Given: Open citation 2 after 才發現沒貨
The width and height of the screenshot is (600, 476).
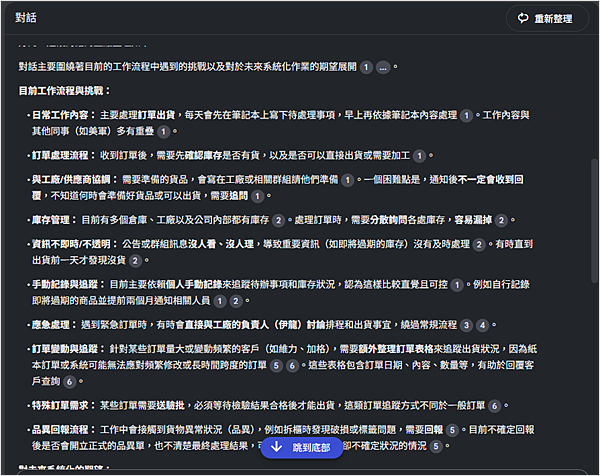Looking at the screenshot, I should click(135, 261).
